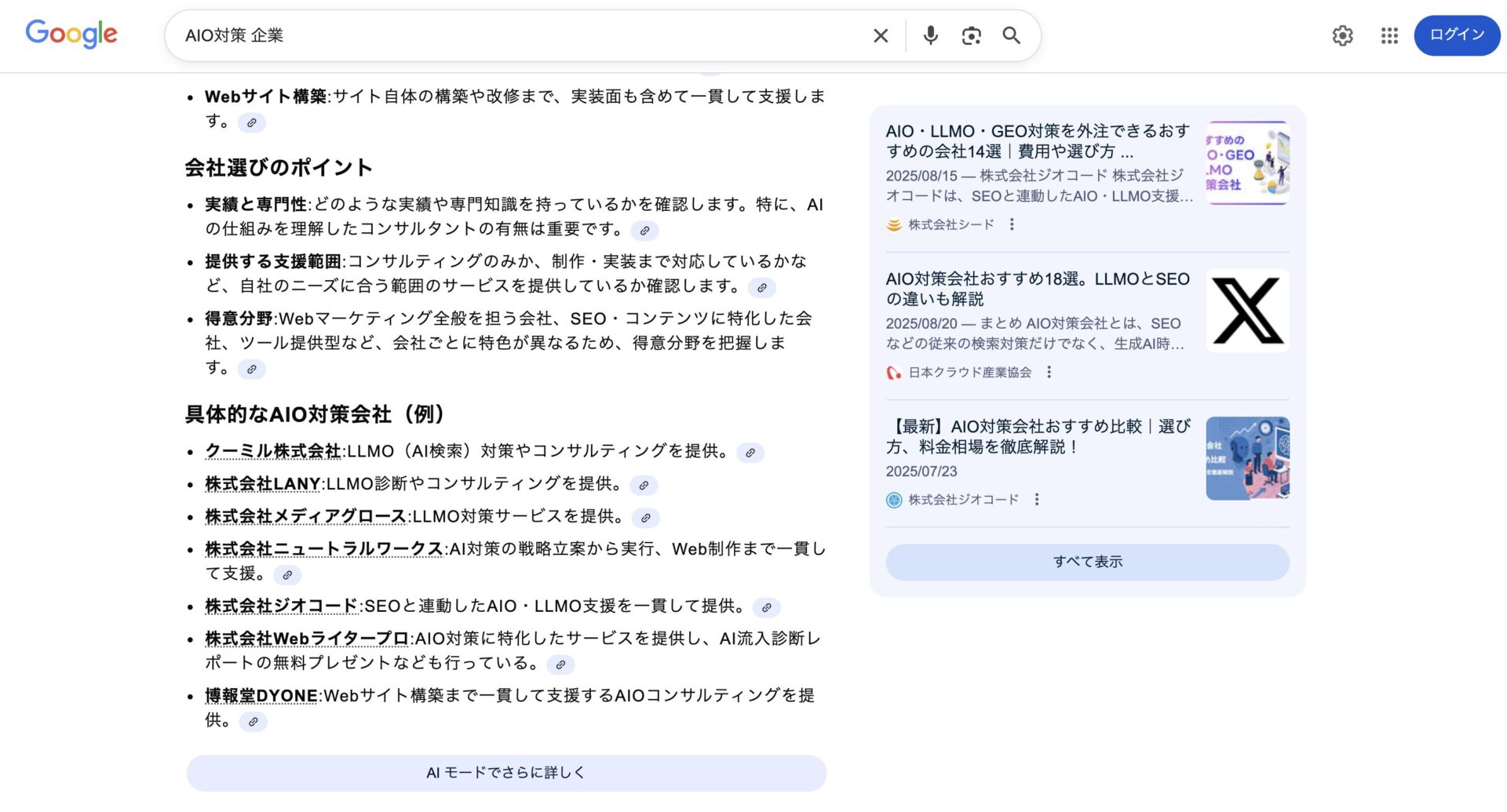This screenshot has height=812, width=1507.
Task: Open source link icon after 実績と専門性 item
Action: pyautogui.click(x=644, y=231)
